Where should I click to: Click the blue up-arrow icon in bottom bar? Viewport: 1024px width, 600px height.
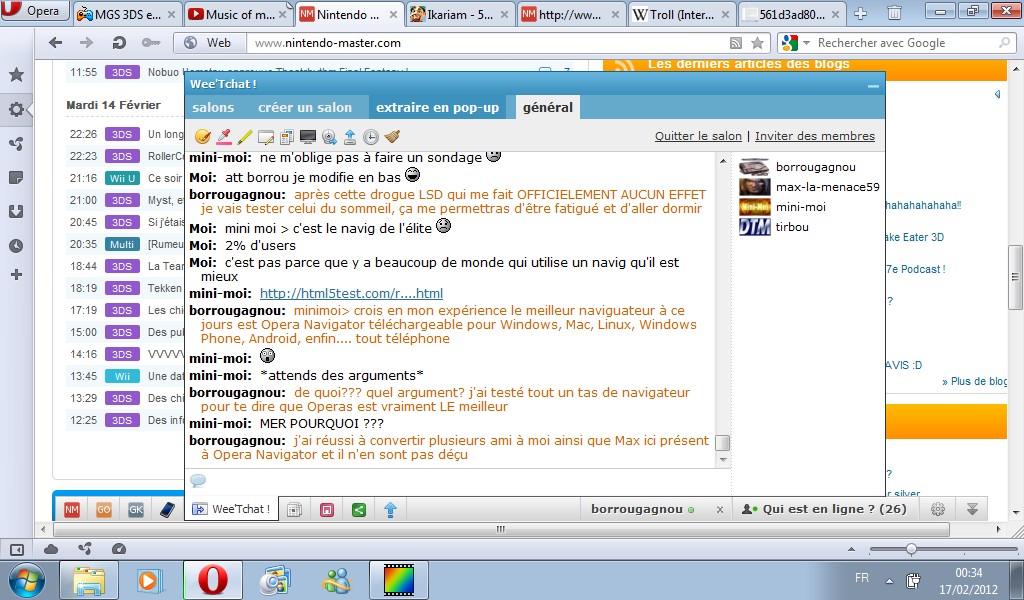click(391, 509)
